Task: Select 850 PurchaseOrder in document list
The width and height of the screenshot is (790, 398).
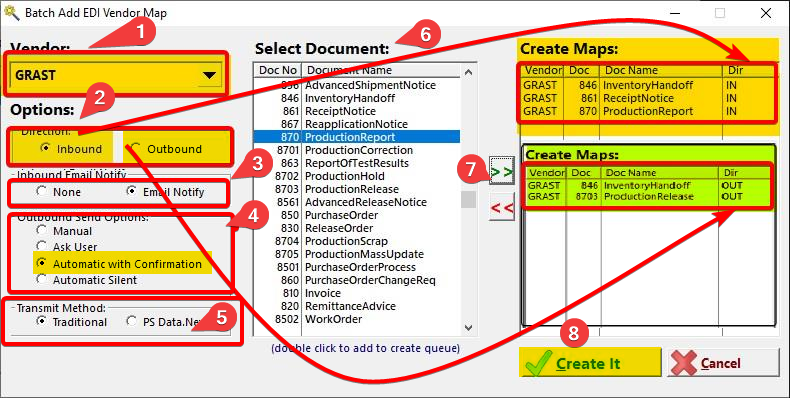Action: point(357,215)
